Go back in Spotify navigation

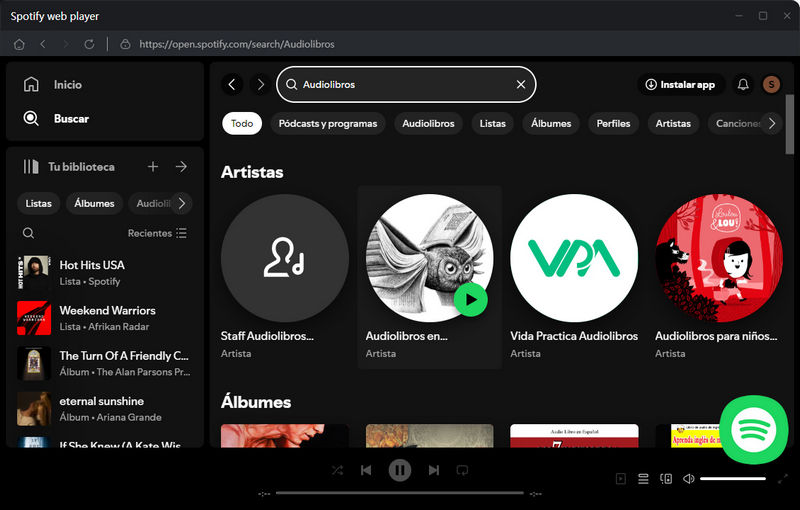232,84
